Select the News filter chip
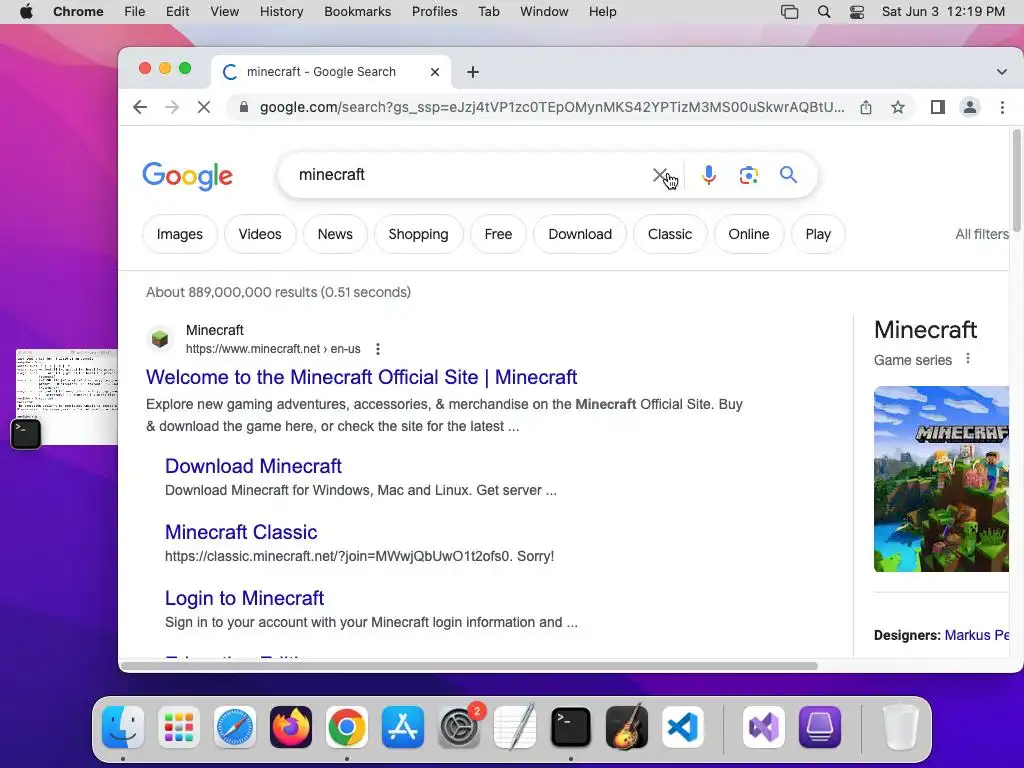Screen dimensions: 1024x768 pos(335,234)
